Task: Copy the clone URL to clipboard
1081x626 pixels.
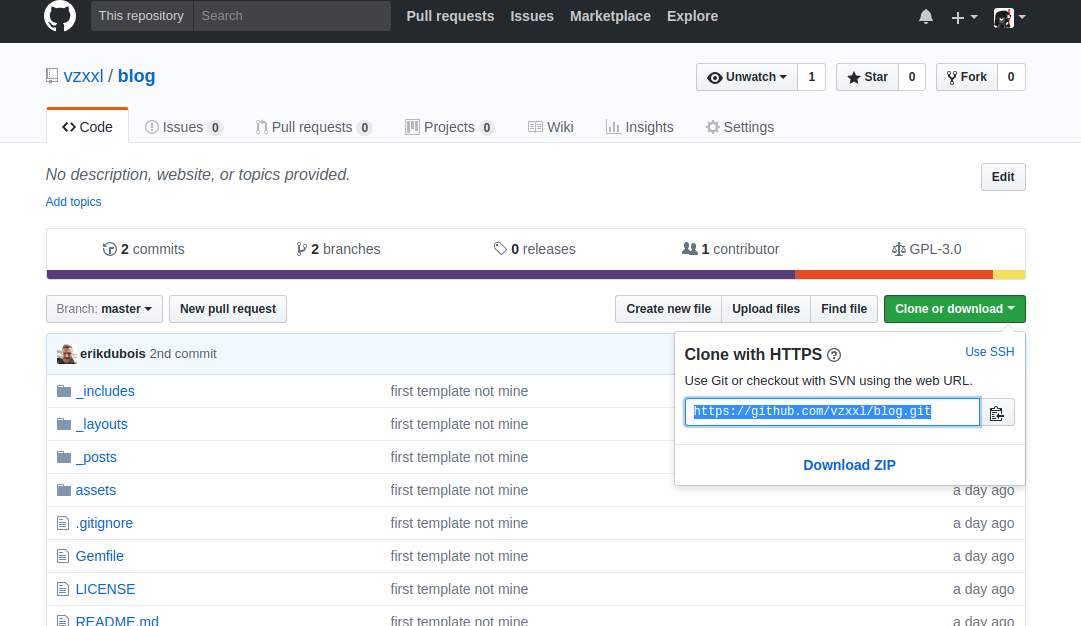Action: tap(997, 411)
